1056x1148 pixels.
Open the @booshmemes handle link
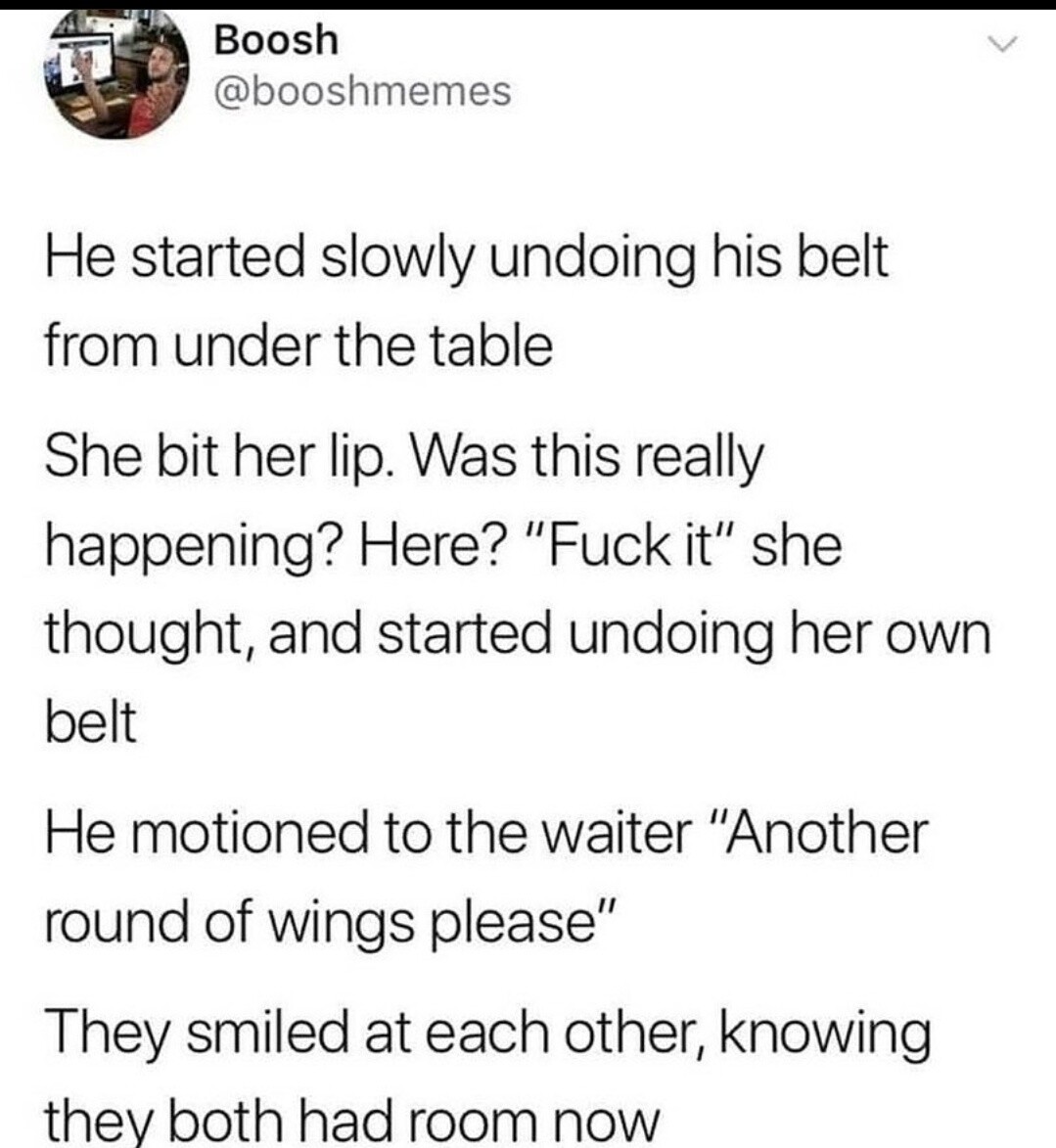[362, 92]
